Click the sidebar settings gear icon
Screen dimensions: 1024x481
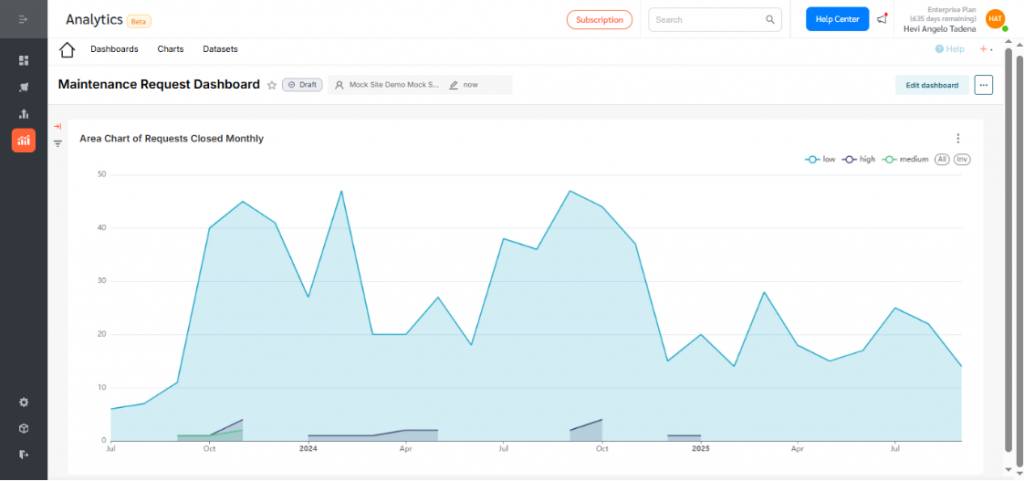click(24, 402)
